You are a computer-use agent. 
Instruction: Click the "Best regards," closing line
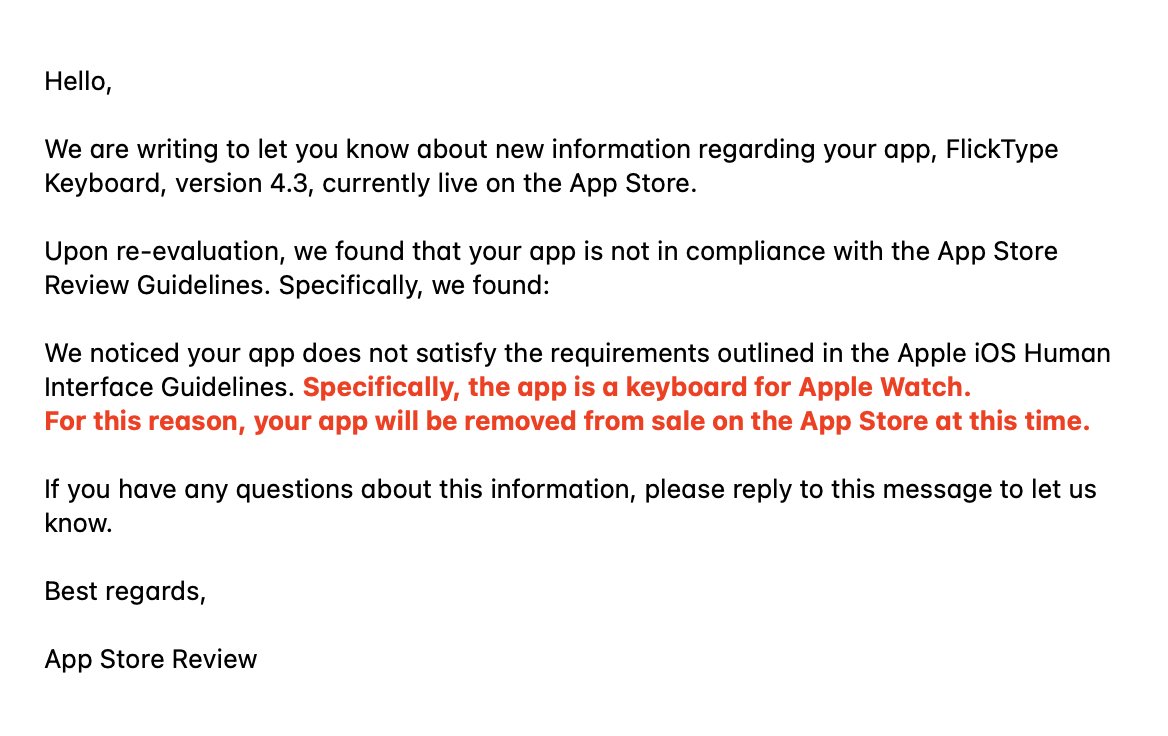coord(125,592)
